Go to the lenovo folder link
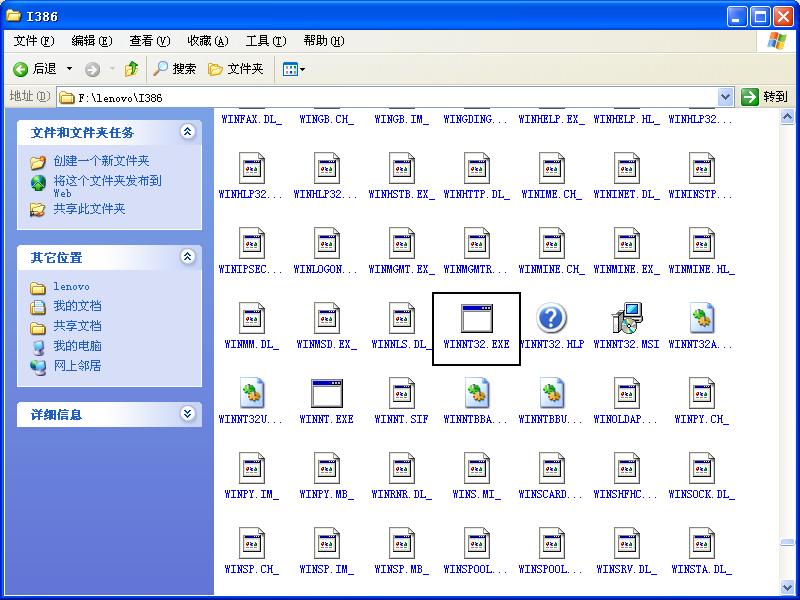 pos(71,287)
